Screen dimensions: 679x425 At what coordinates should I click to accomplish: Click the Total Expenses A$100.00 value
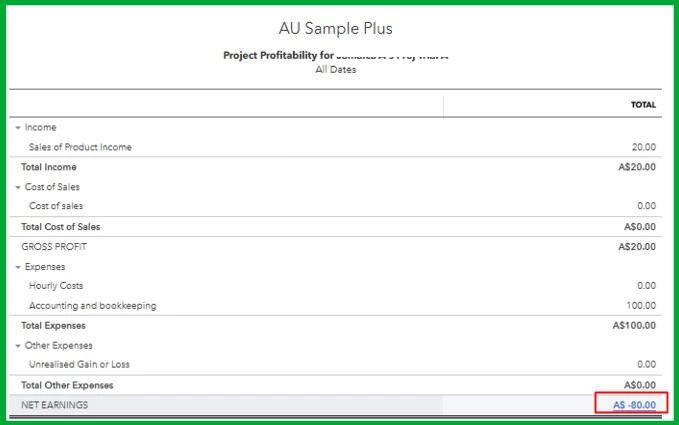click(x=634, y=325)
